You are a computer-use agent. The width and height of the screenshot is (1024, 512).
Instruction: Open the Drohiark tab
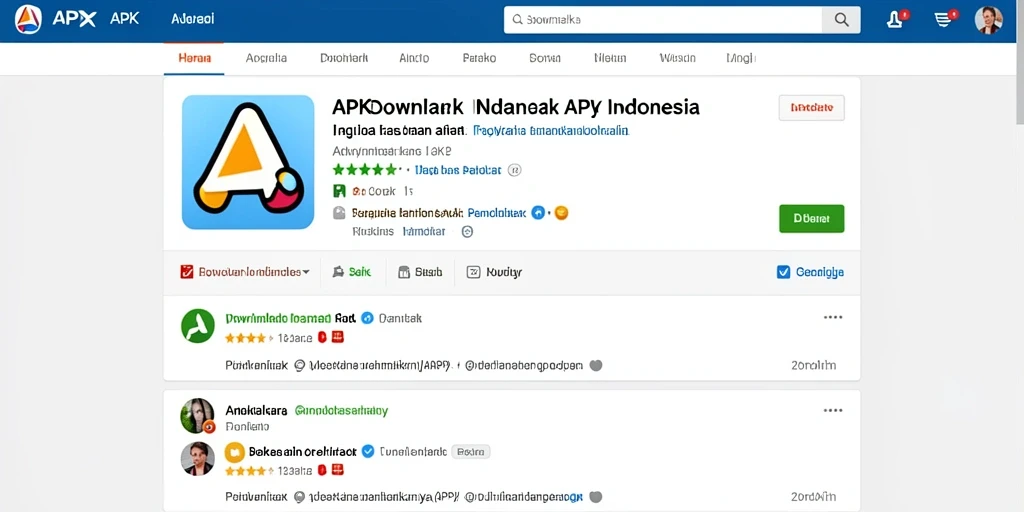click(x=344, y=58)
